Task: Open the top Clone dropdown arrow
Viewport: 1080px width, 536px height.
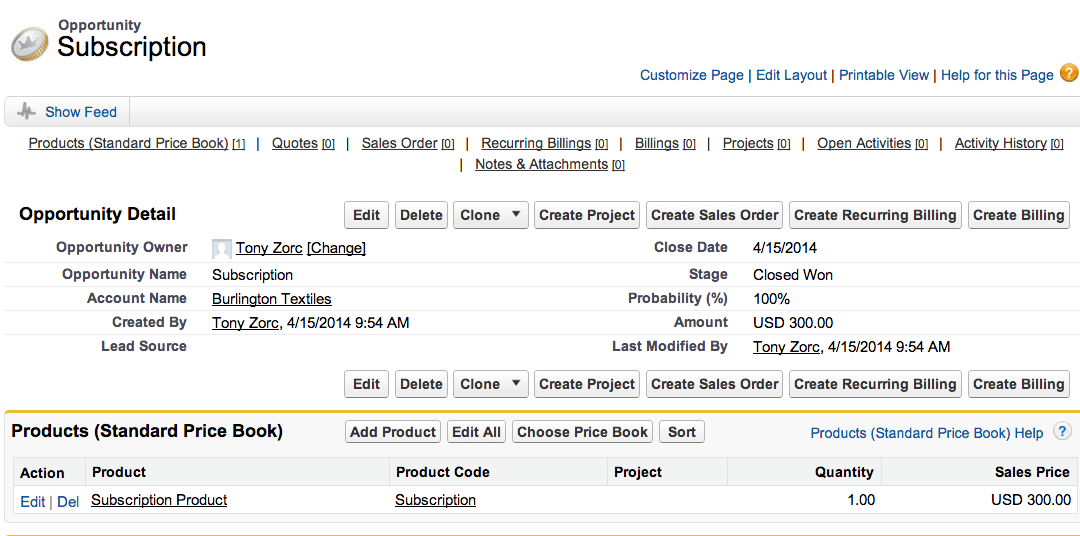Action: pos(516,215)
